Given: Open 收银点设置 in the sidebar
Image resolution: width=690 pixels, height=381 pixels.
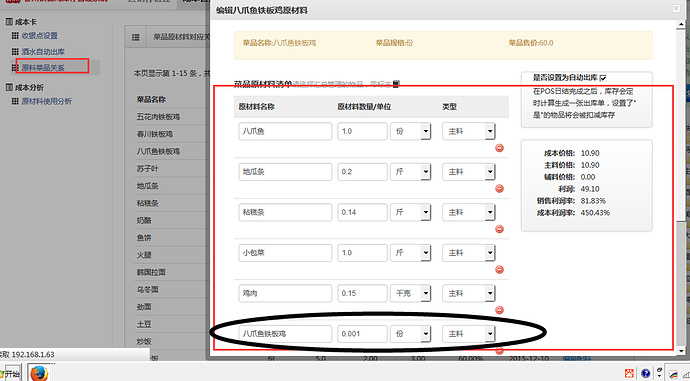Looking at the screenshot, I should (x=40, y=36).
